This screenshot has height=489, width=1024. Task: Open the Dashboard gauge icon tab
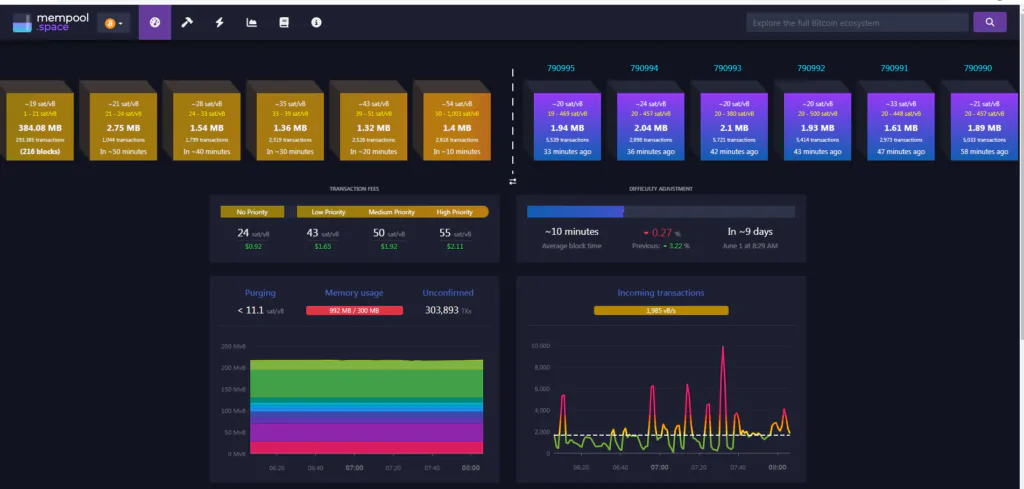tap(155, 23)
